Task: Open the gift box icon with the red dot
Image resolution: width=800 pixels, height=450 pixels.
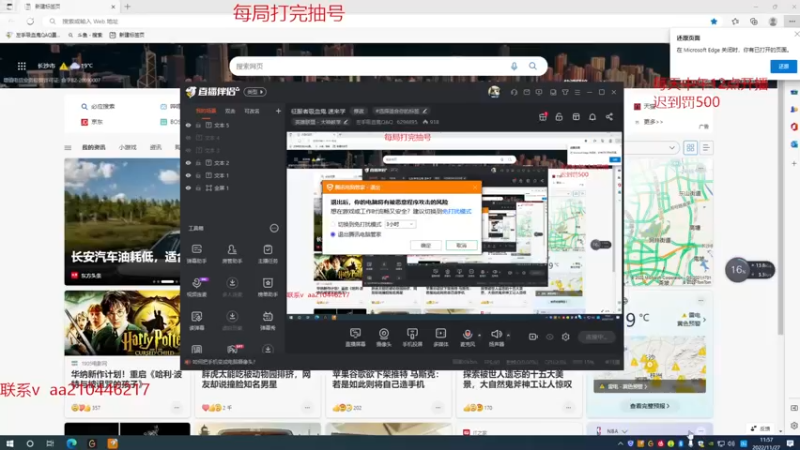Action: coord(543,117)
